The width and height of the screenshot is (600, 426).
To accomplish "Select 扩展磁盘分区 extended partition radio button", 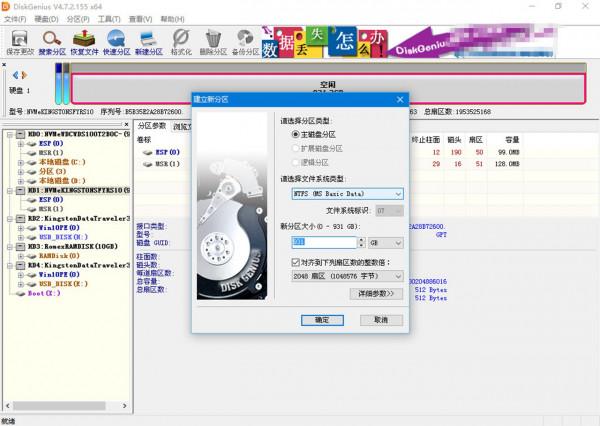I will (295, 148).
